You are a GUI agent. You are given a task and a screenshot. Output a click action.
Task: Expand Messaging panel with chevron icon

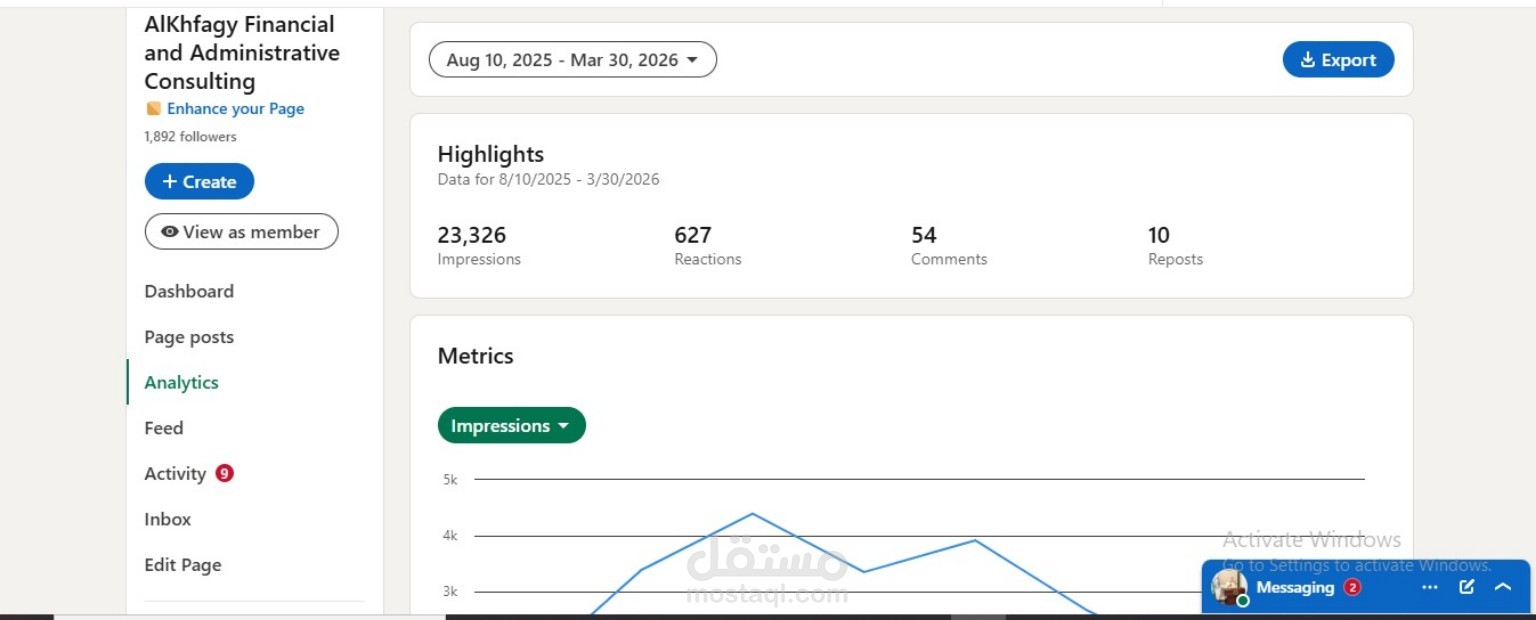click(x=1502, y=587)
